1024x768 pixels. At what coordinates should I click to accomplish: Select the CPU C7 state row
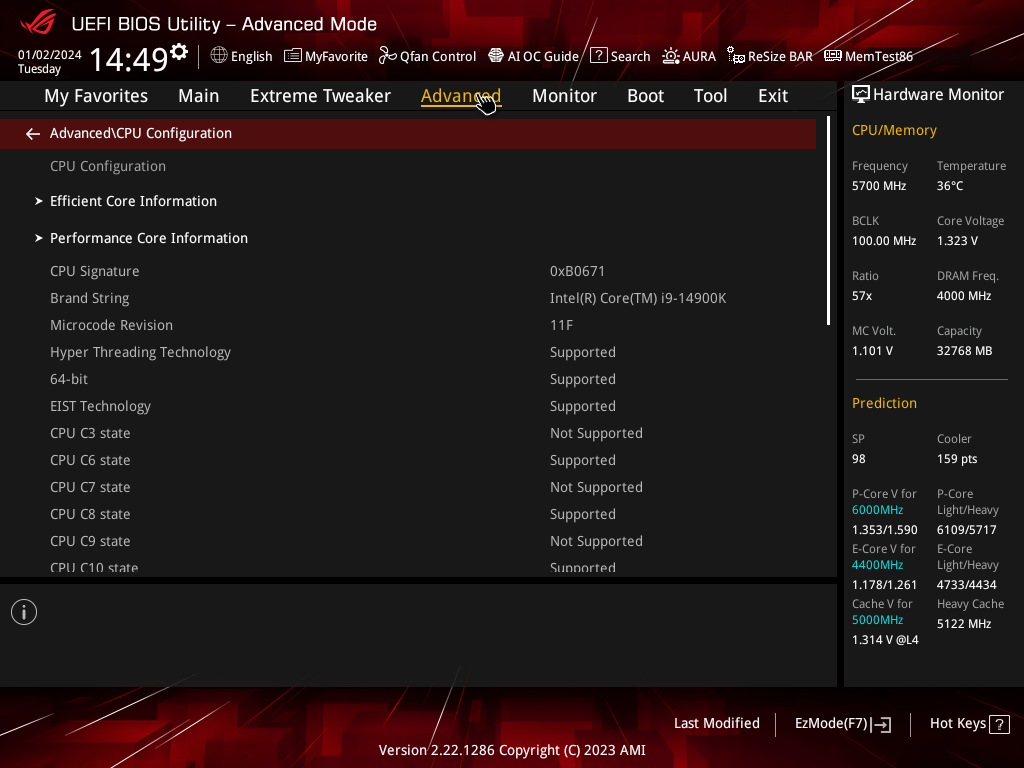[408, 487]
